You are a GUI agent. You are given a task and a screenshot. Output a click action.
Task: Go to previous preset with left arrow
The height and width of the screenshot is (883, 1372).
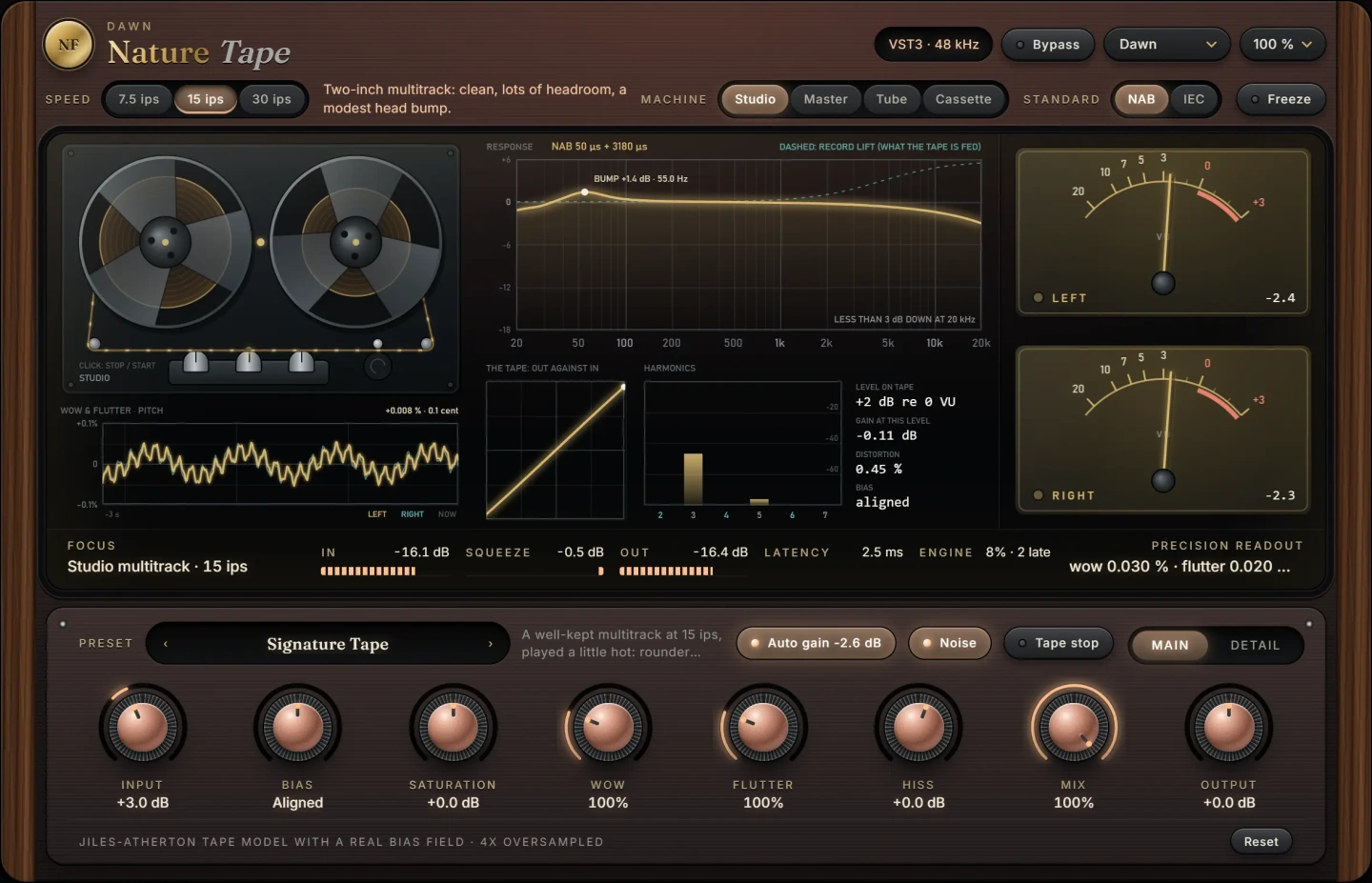point(166,644)
